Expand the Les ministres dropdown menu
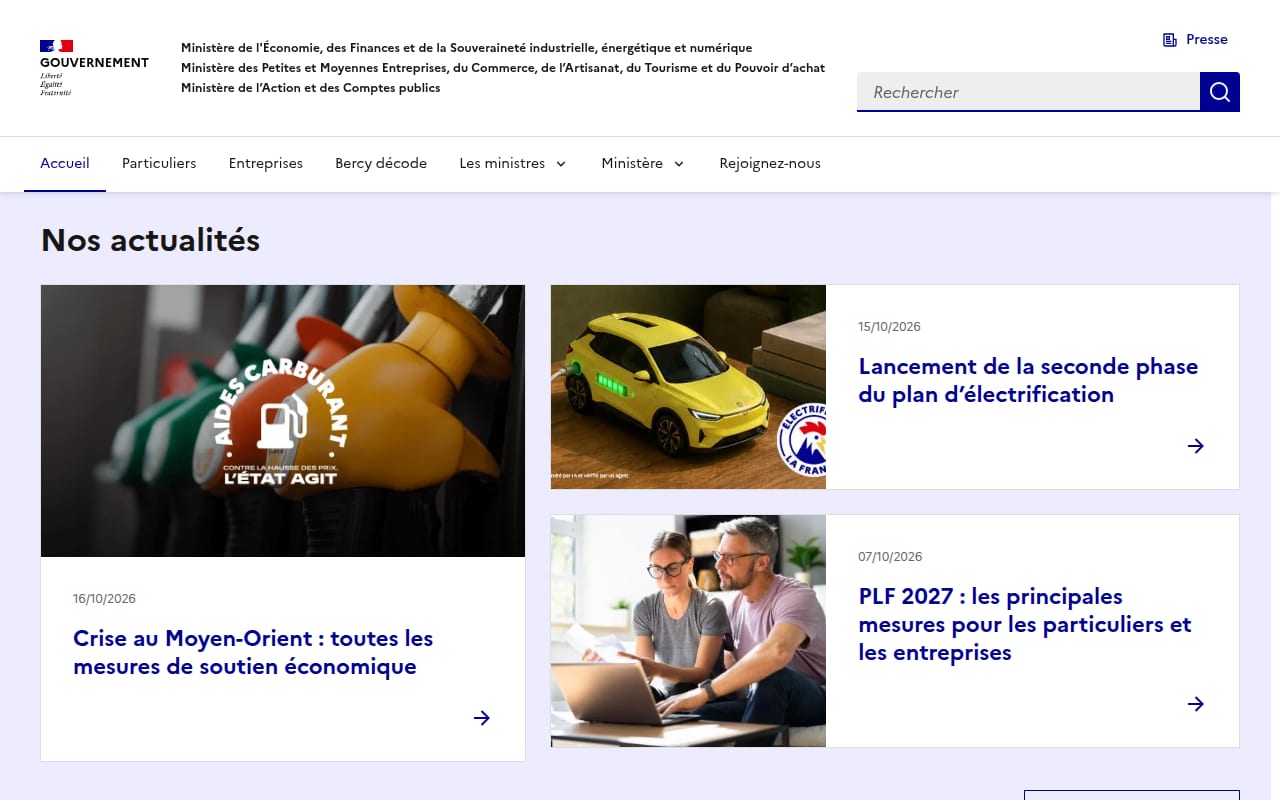This screenshot has width=1280, height=800. pyautogui.click(x=513, y=163)
